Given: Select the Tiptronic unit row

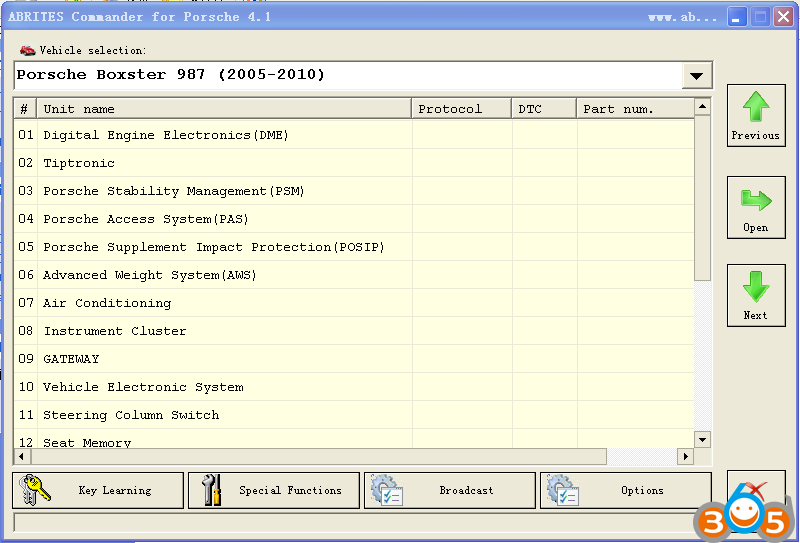Looking at the screenshot, I should (79, 163).
